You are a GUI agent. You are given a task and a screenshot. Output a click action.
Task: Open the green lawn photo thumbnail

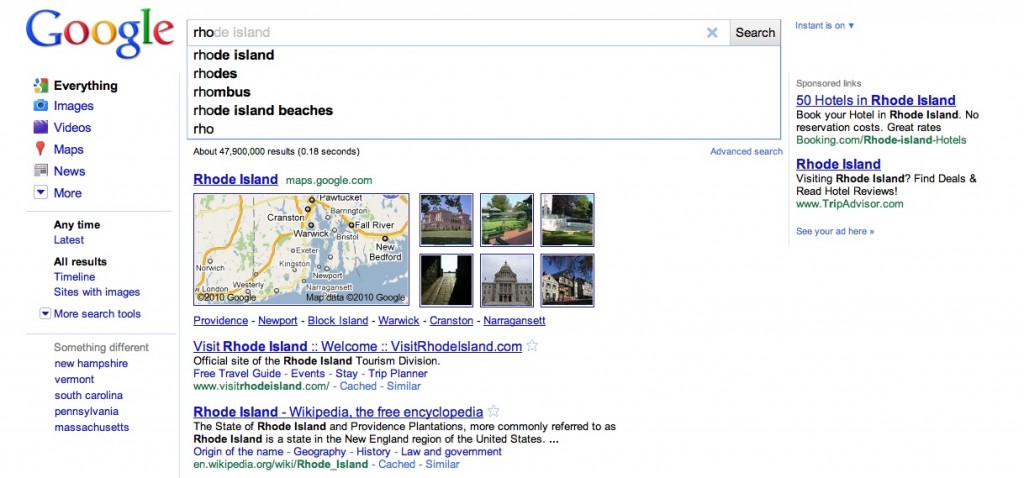coord(507,219)
